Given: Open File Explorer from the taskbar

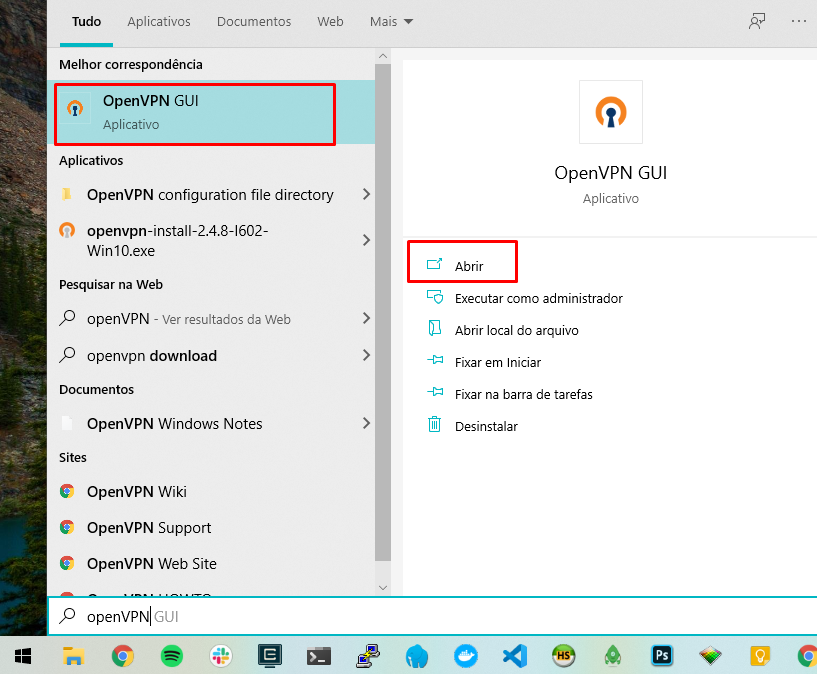Looking at the screenshot, I should click(x=73, y=656).
